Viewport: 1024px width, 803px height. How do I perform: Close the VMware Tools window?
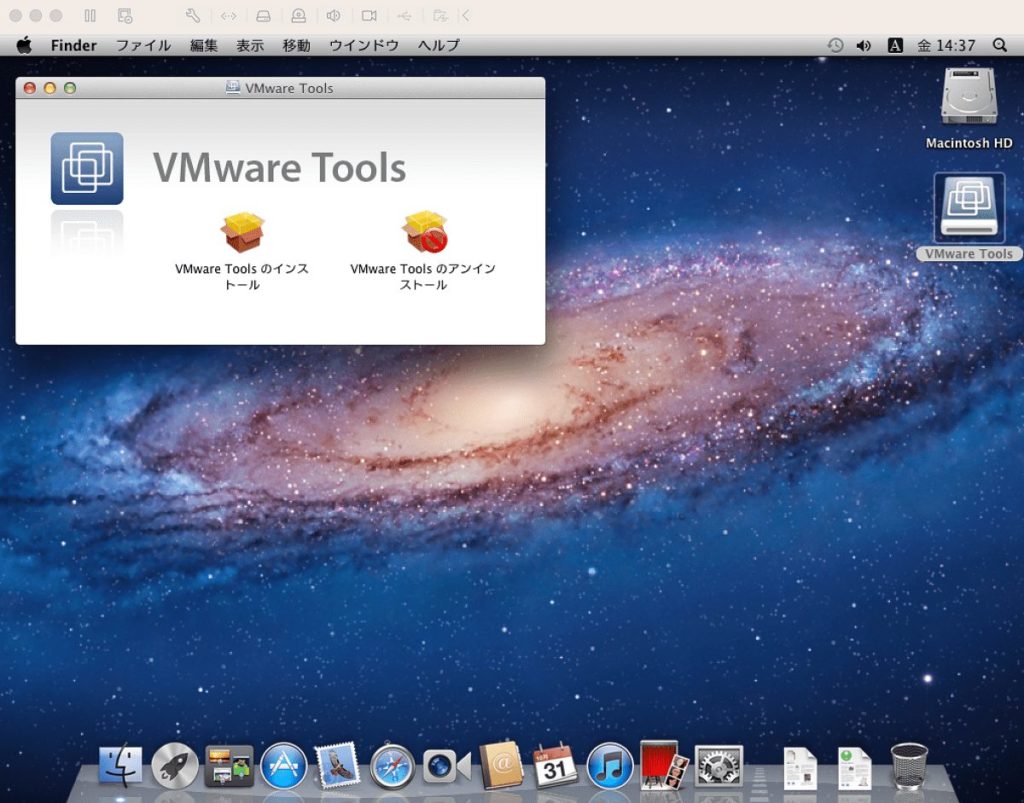point(29,87)
